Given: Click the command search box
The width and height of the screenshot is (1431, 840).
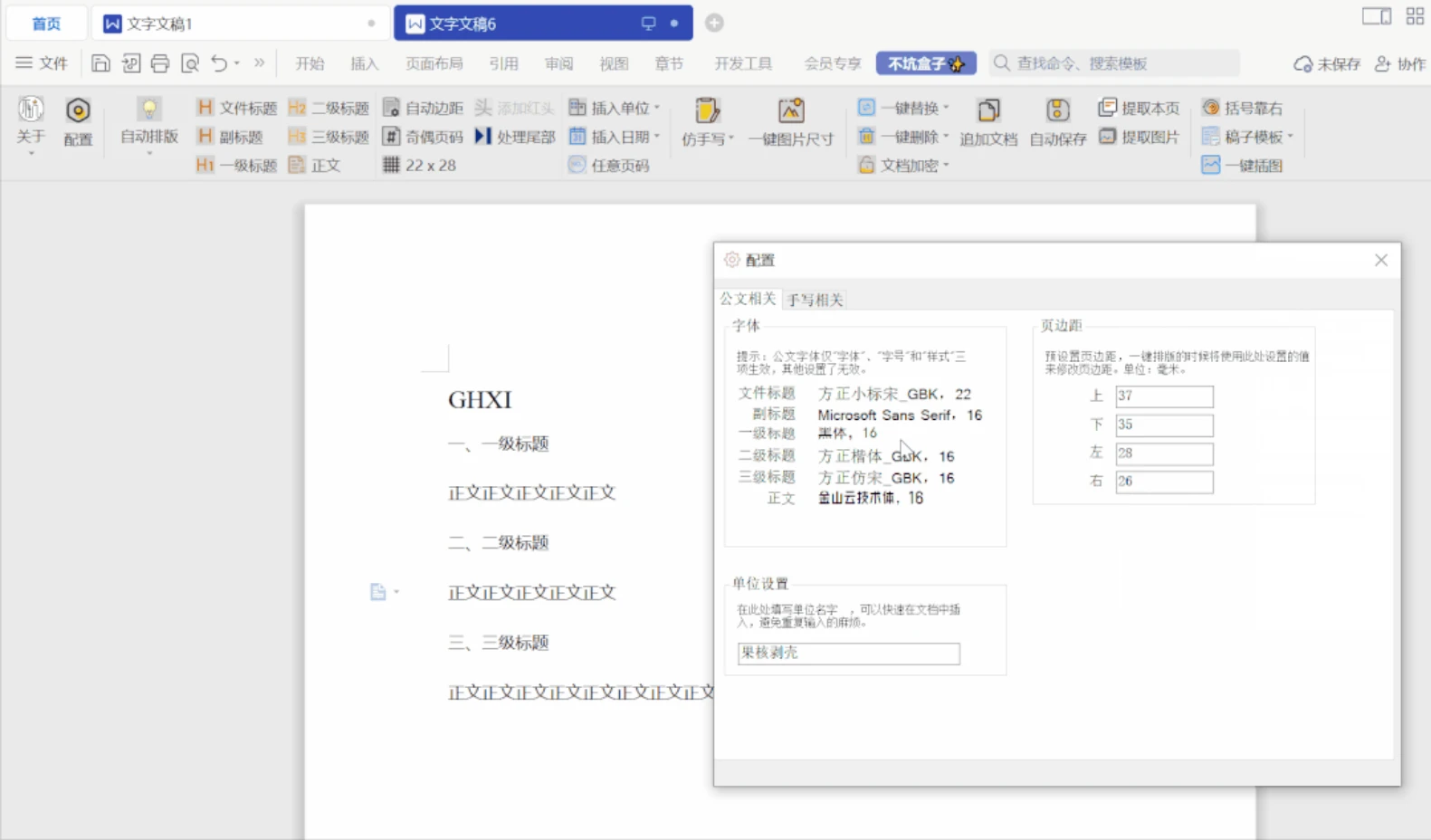Looking at the screenshot, I should tap(1114, 63).
